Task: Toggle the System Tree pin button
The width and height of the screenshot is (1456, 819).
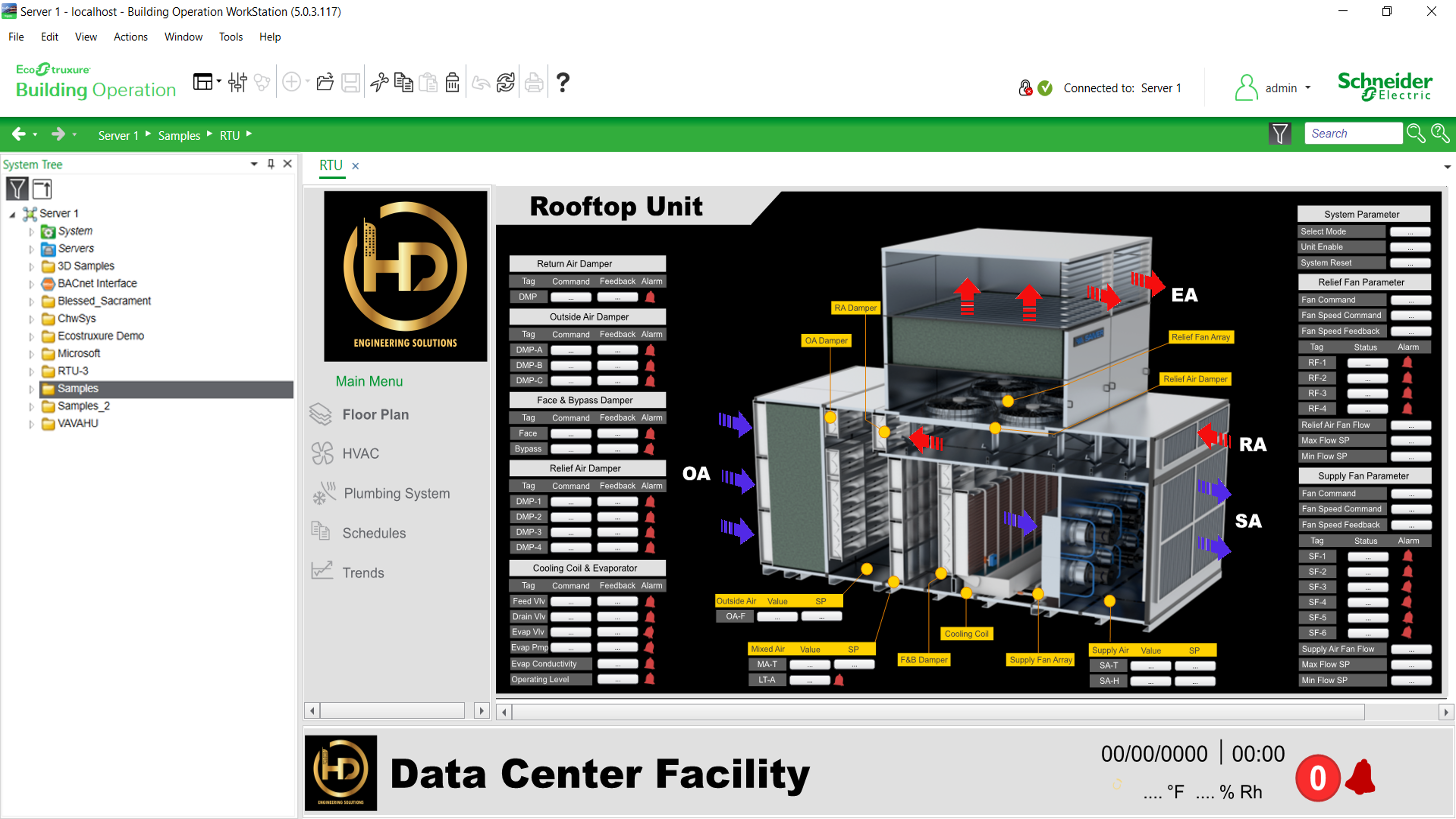Action: (271, 164)
